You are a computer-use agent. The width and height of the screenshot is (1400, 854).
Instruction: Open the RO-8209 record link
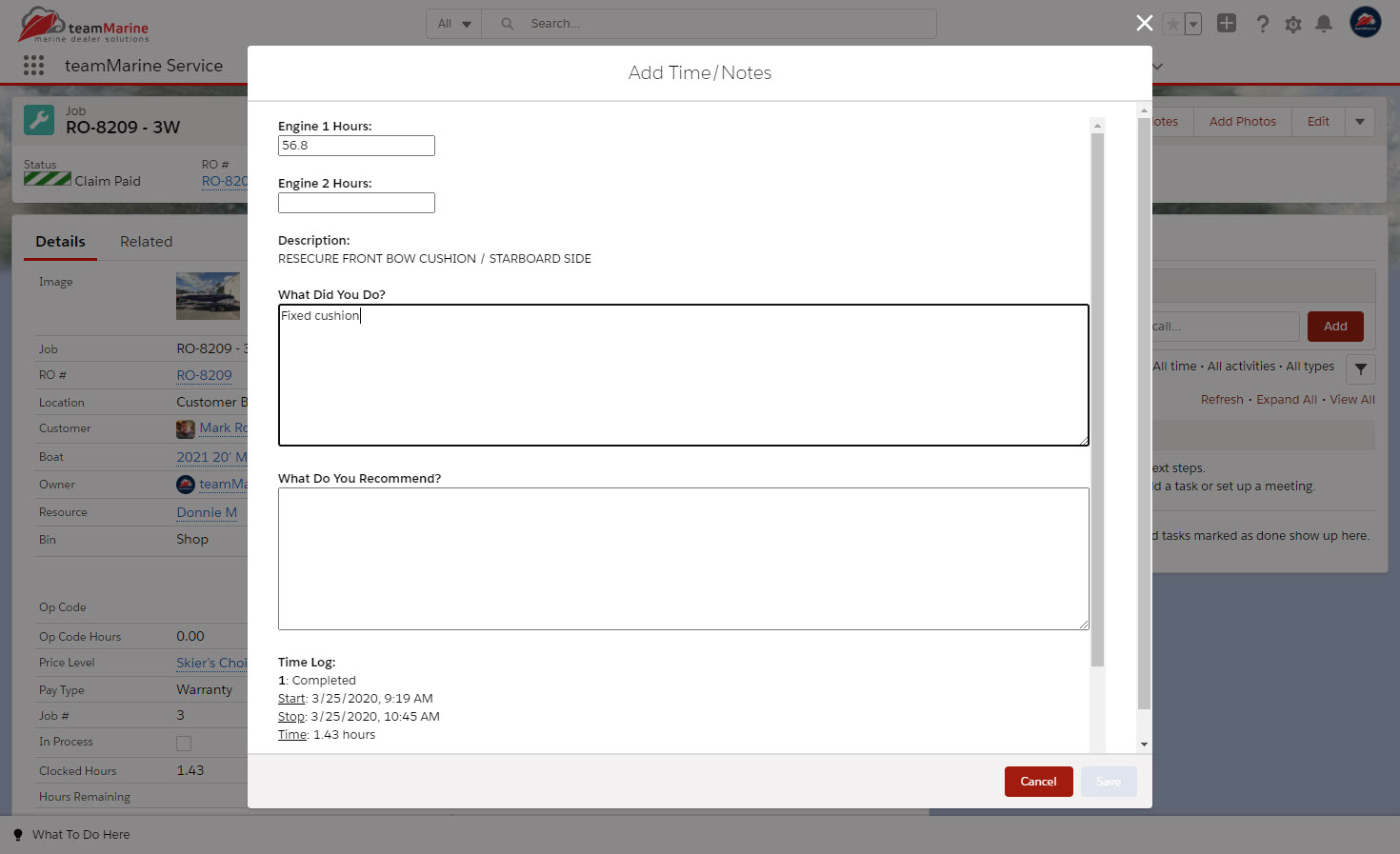pyautogui.click(x=204, y=374)
